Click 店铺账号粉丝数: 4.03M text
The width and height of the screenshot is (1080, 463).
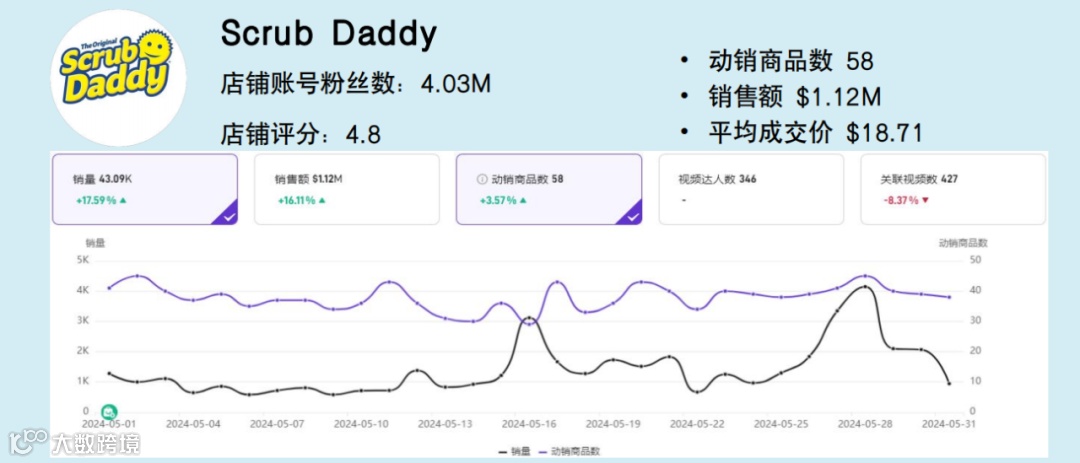tap(355, 85)
